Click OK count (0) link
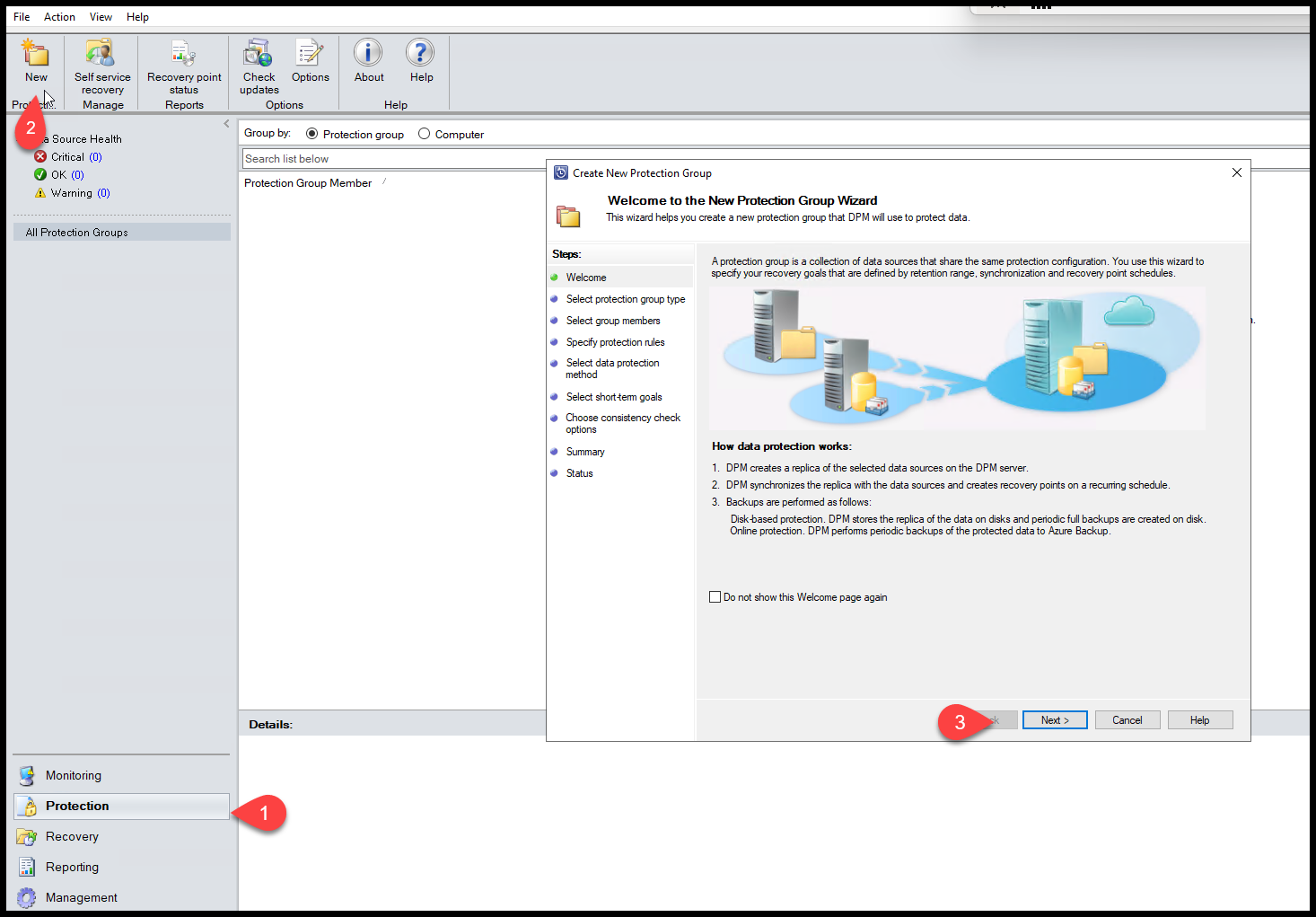The height and width of the screenshot is (917, 1316). (x=77, y=174)
